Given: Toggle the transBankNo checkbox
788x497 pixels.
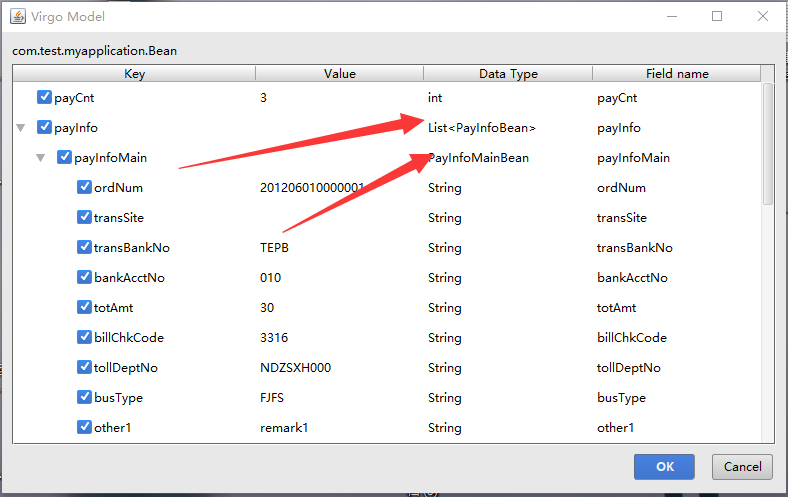Looking at the screenshot, I should click(x=85, y=248).
